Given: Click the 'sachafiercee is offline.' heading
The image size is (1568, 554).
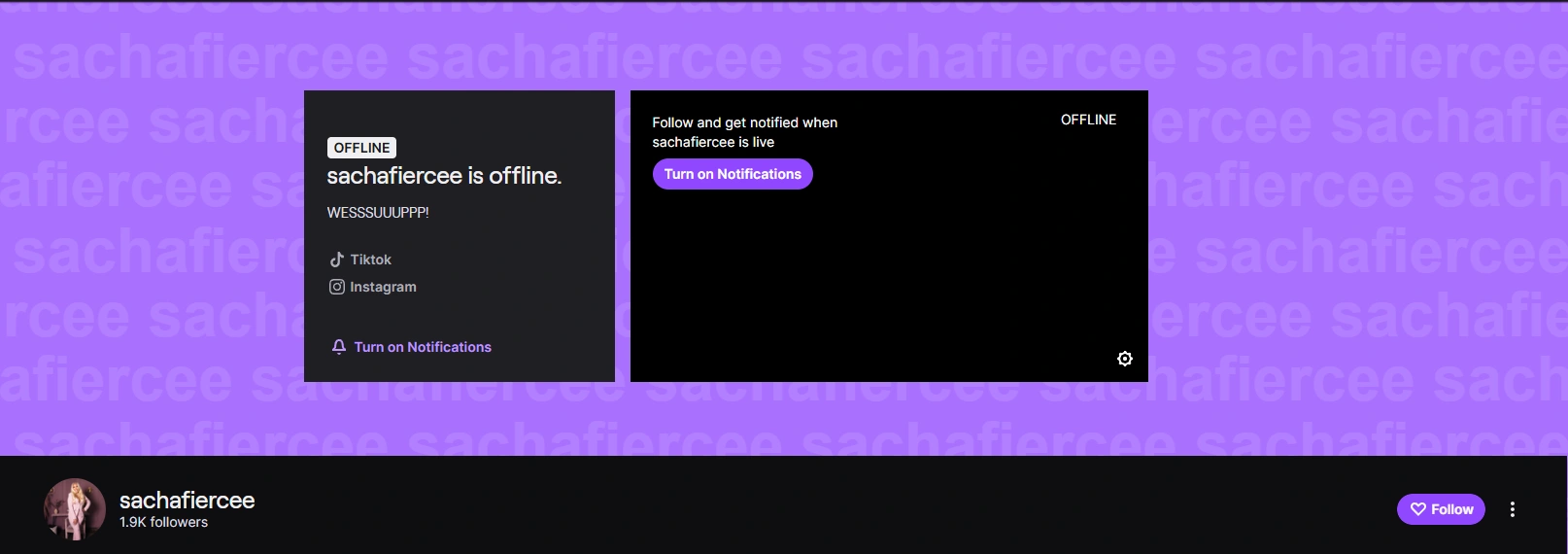Looking at the screenshot, I should [x=444, y=176].
